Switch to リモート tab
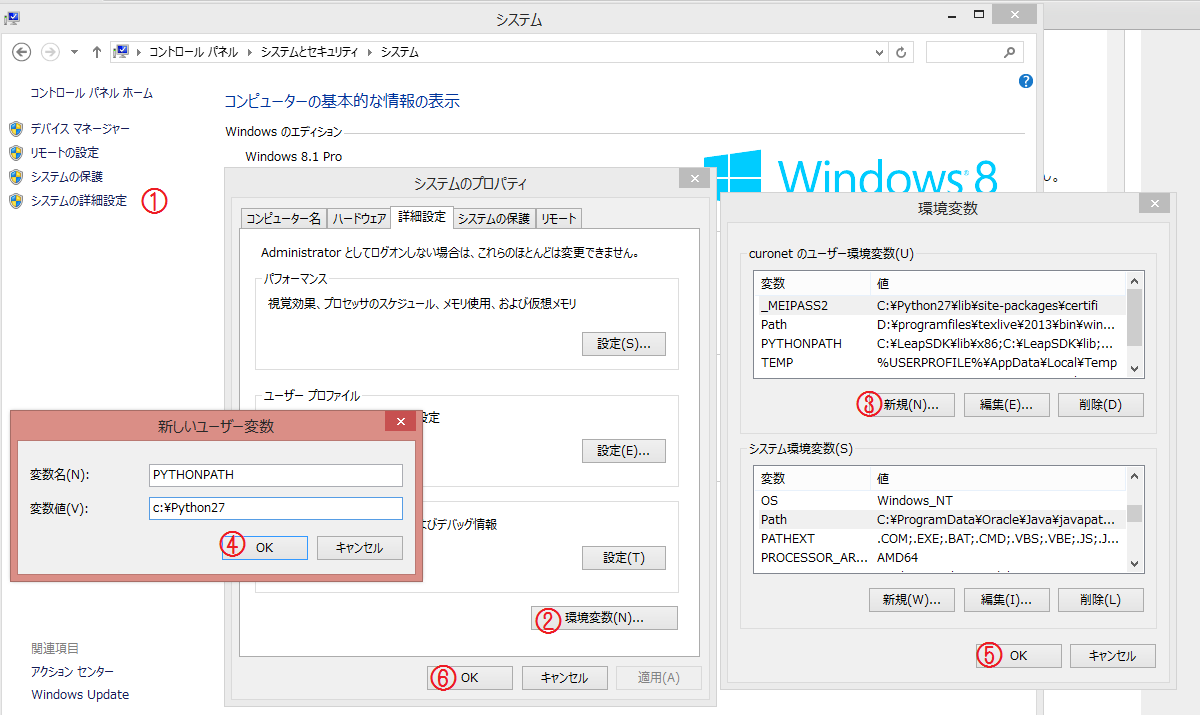 558,219
